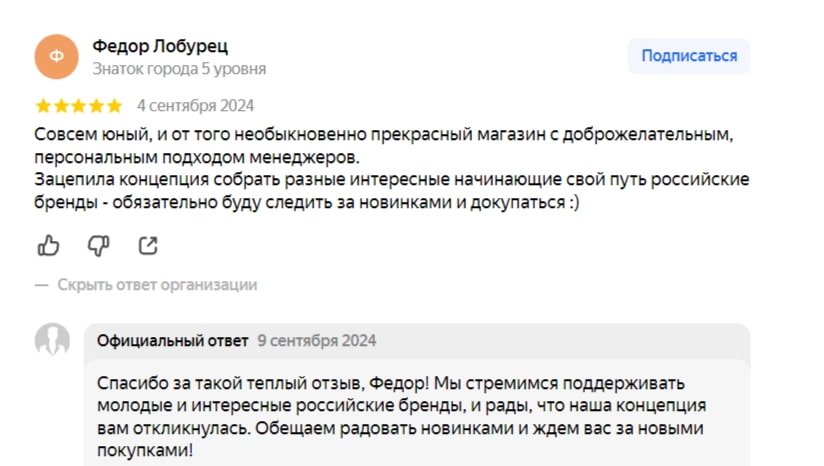The width and height of the screenshot is (824, 466).
Task: Click review text starting "Совсем юный"
Action: (x=384, y=146)
